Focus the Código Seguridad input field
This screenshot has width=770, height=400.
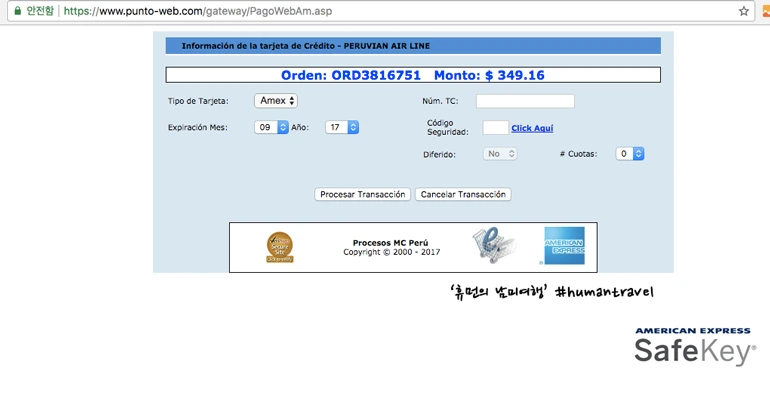[x=495, y=128]
